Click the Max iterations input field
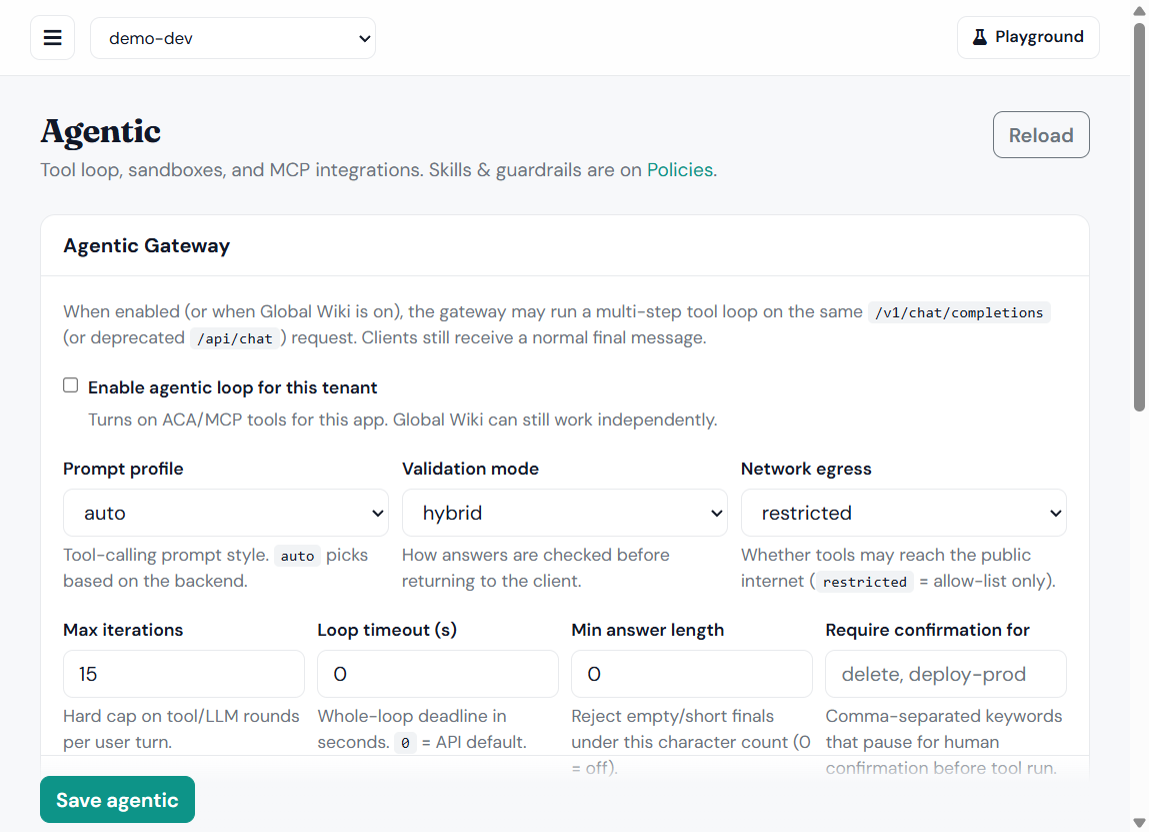Screen dimensions: 1149x832 183,674
